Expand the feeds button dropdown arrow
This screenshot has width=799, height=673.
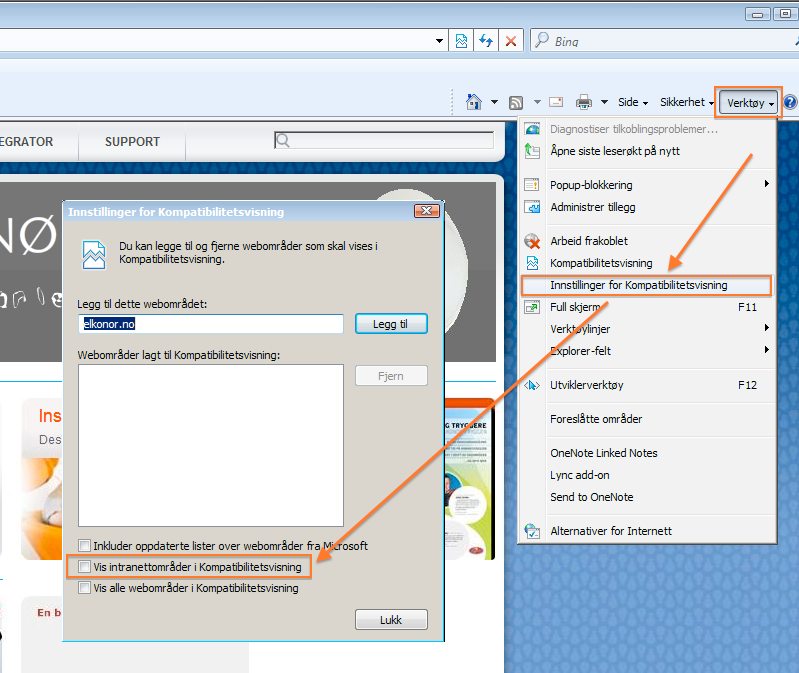pyautogui.click(x=537, y=102)
